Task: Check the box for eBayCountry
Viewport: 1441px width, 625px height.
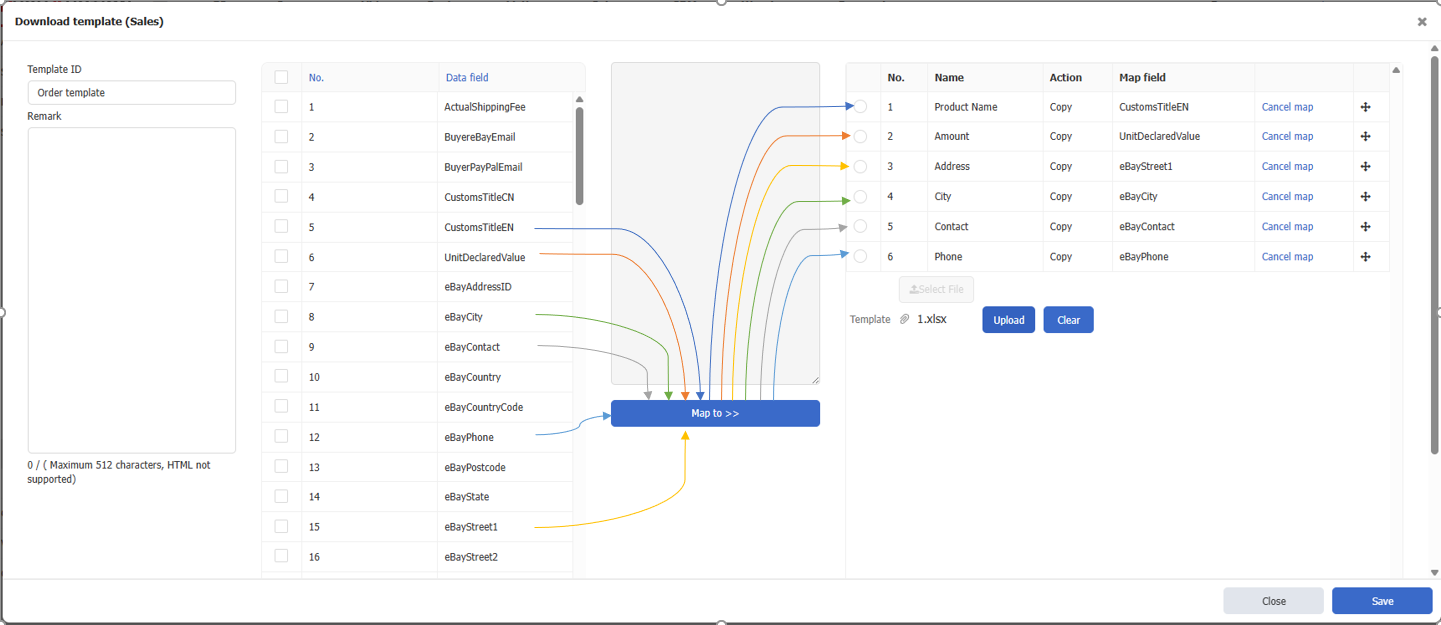Action: point(281,376)
